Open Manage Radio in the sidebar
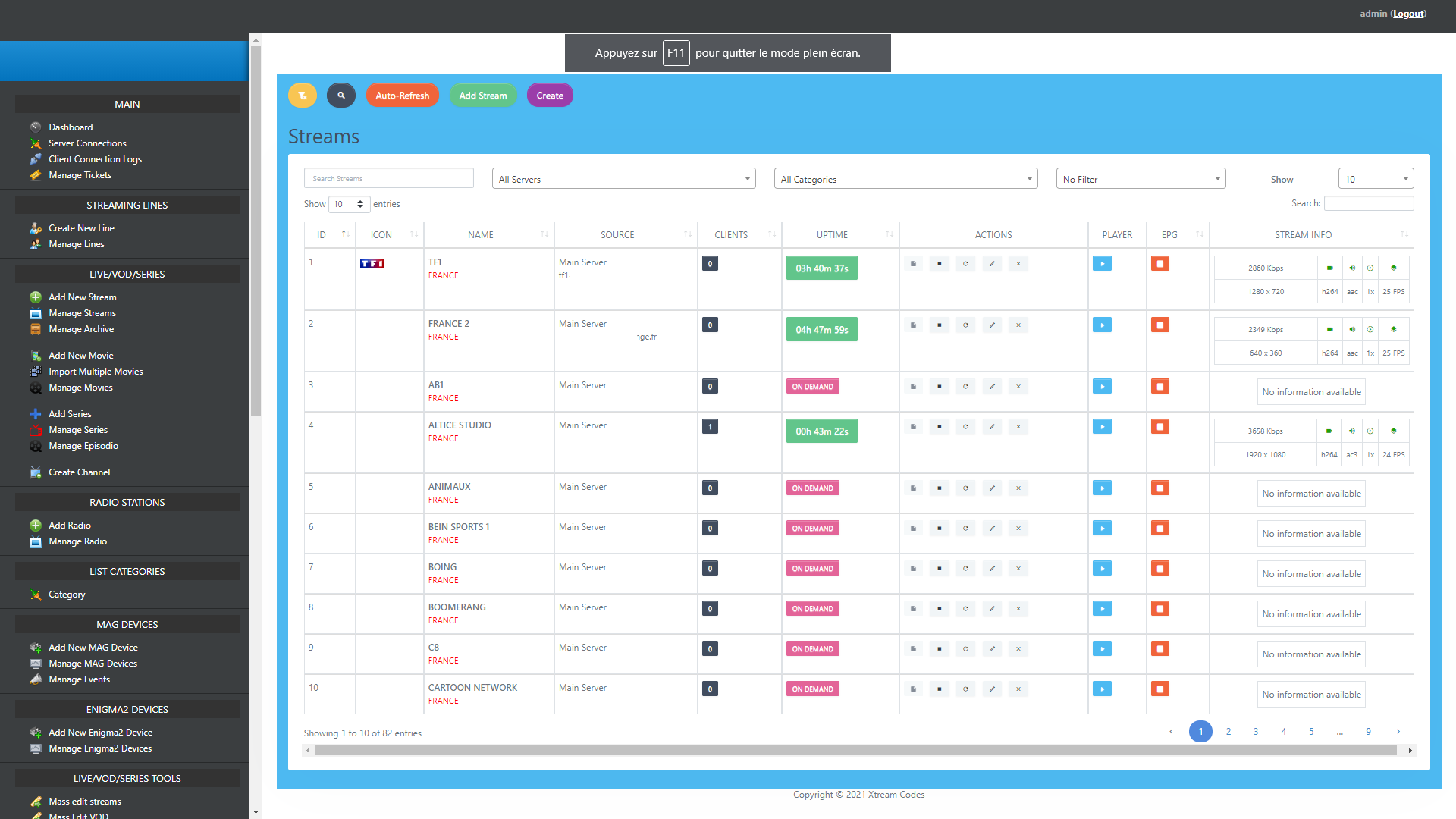Viewport: 1456px width, 819px height. click(x=78, y=541)
